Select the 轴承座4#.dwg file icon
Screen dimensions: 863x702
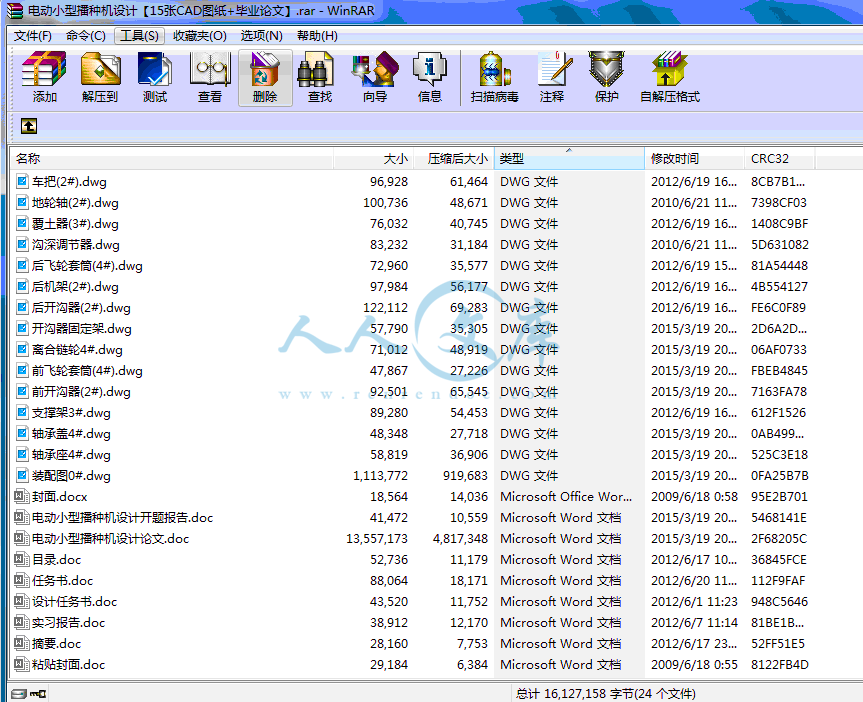pos(22,454)
